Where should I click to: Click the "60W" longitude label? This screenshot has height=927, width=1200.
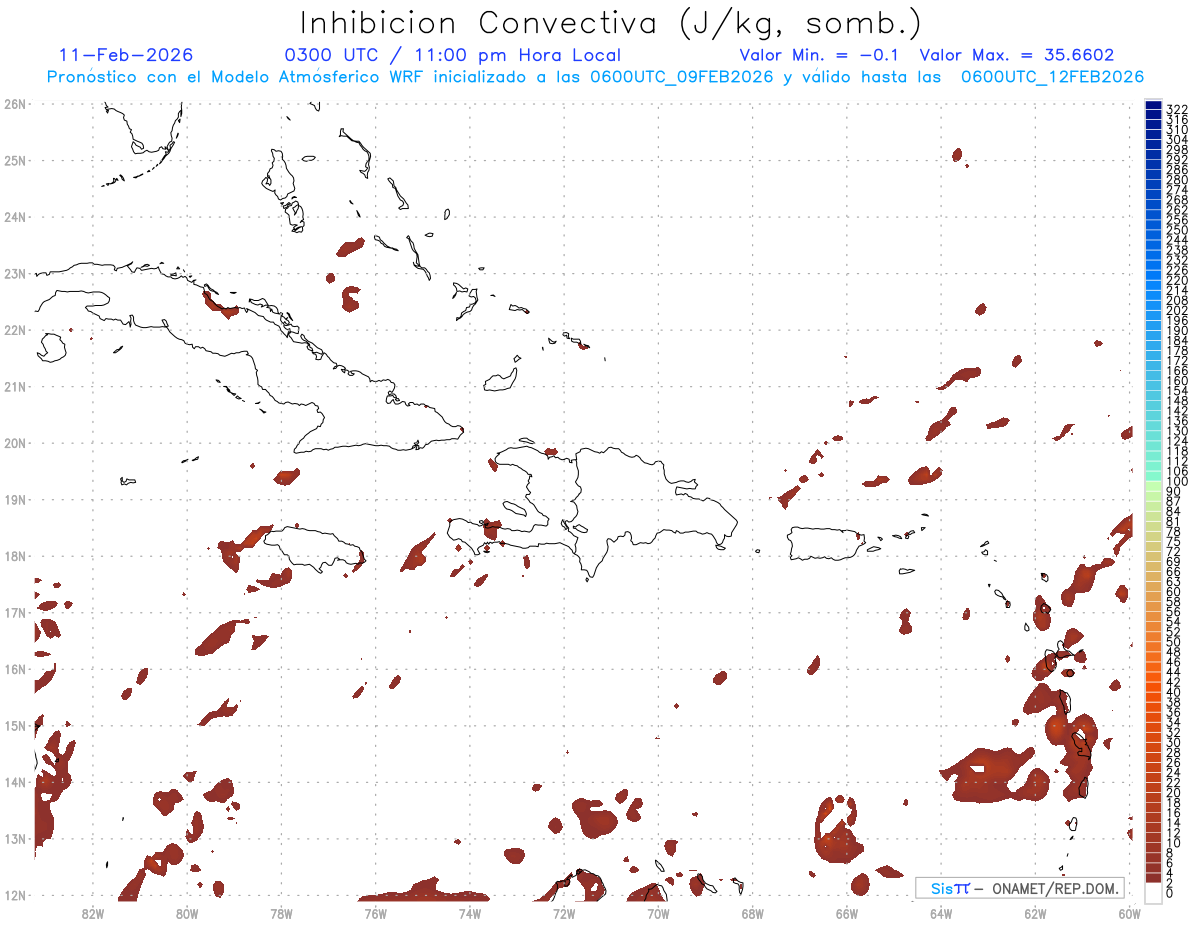(1129, 913)
